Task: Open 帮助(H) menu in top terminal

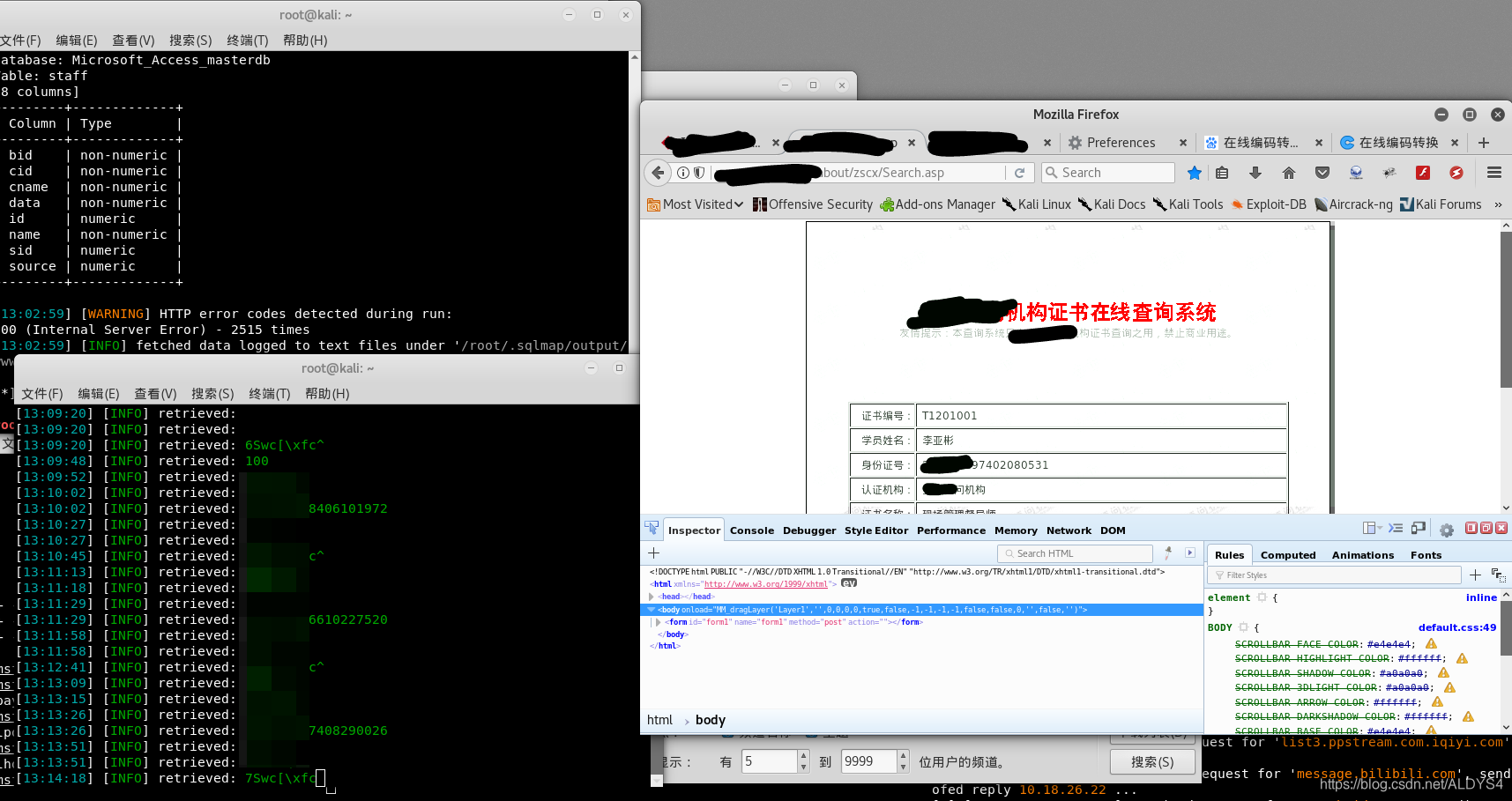Action: (305, 41)
